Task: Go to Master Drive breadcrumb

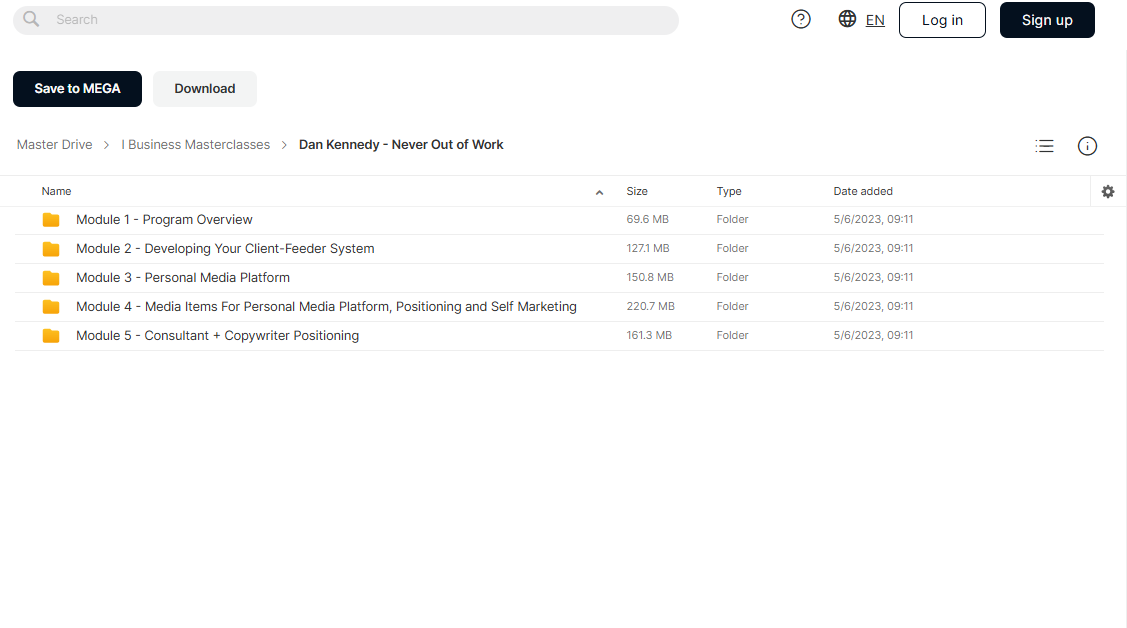Action: pyautogui.click(x=55, y=144)
